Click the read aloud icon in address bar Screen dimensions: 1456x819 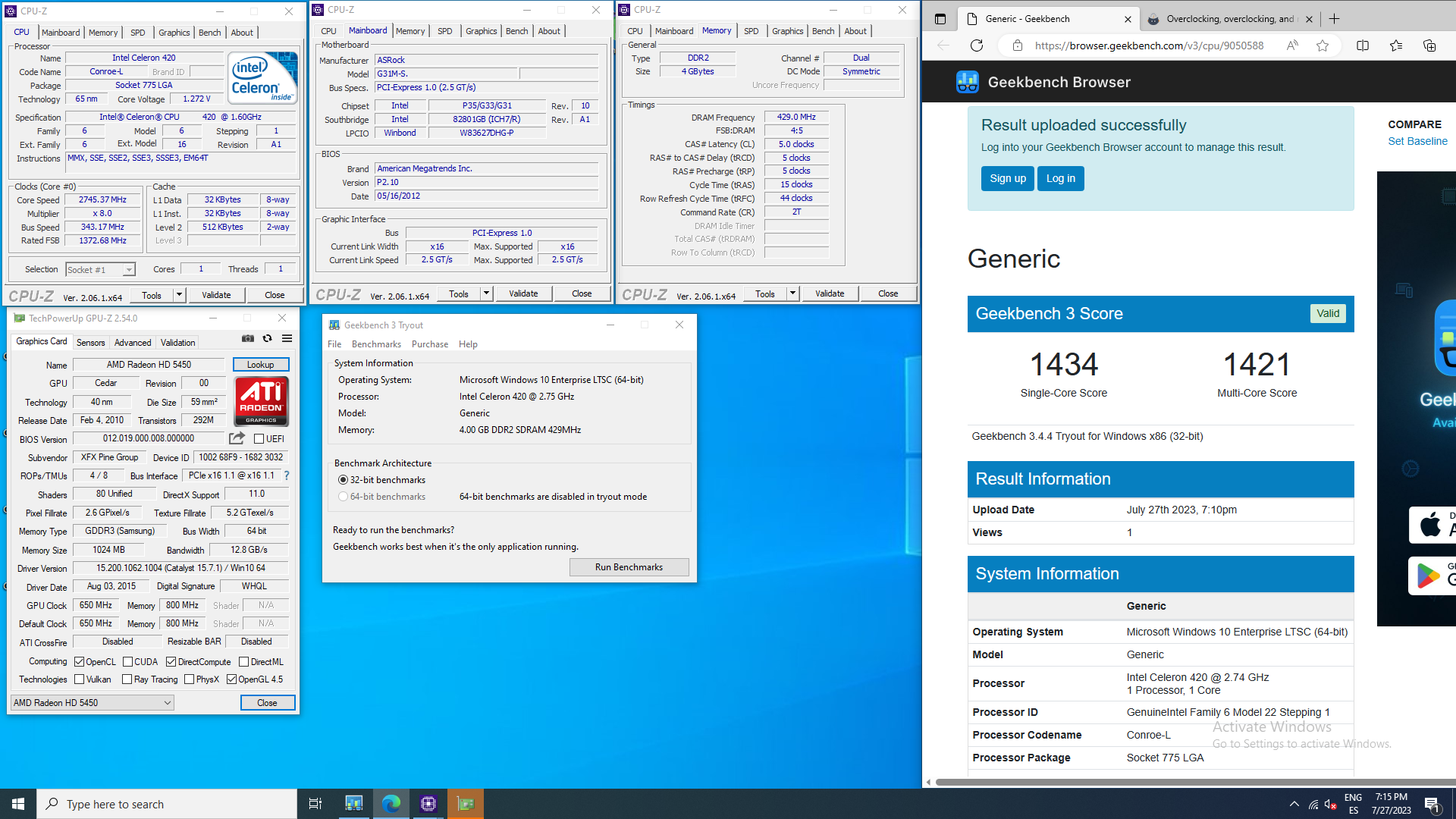[1292, 45]
